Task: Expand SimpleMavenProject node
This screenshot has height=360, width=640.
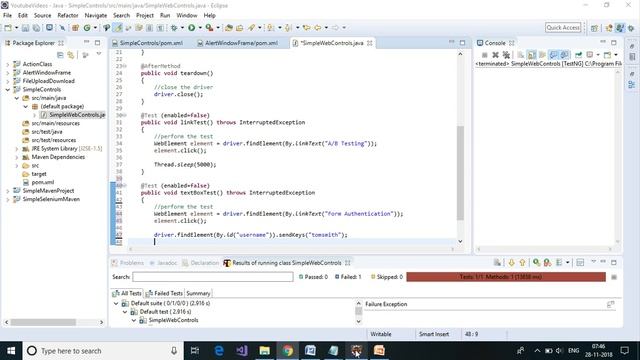Action: 8,191
